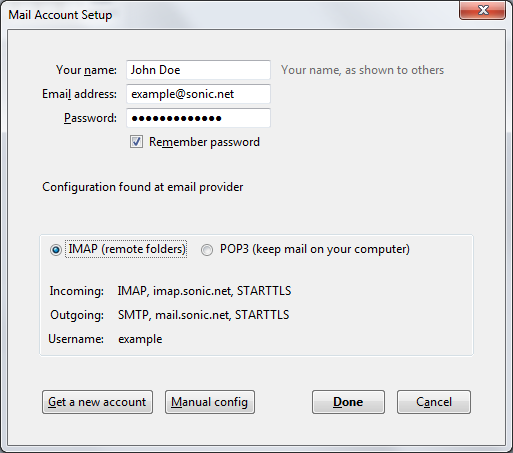Confirm setup with the Done button
513x453 pixels.
pos(348,402)
